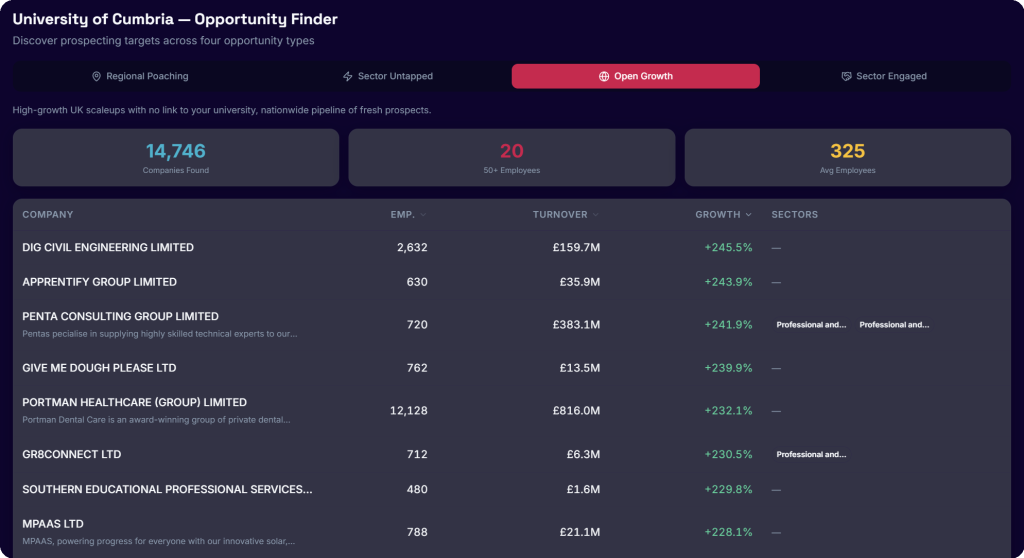Screen dimensions: 1024x558
Task: Sort by the EMP. column chevron
Action: click(x=423, y=215)
